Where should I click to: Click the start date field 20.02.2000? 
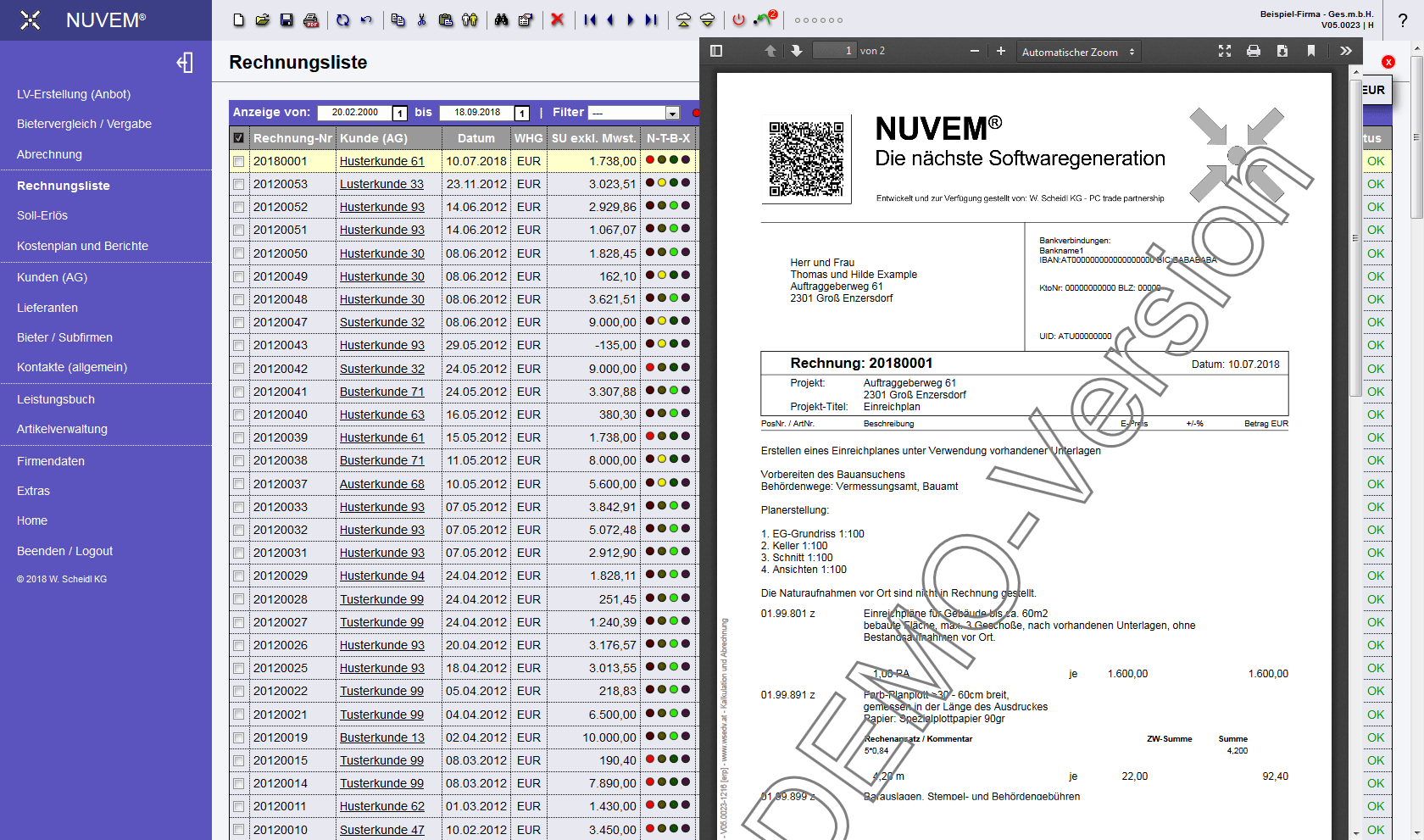(x=354, y=113)
